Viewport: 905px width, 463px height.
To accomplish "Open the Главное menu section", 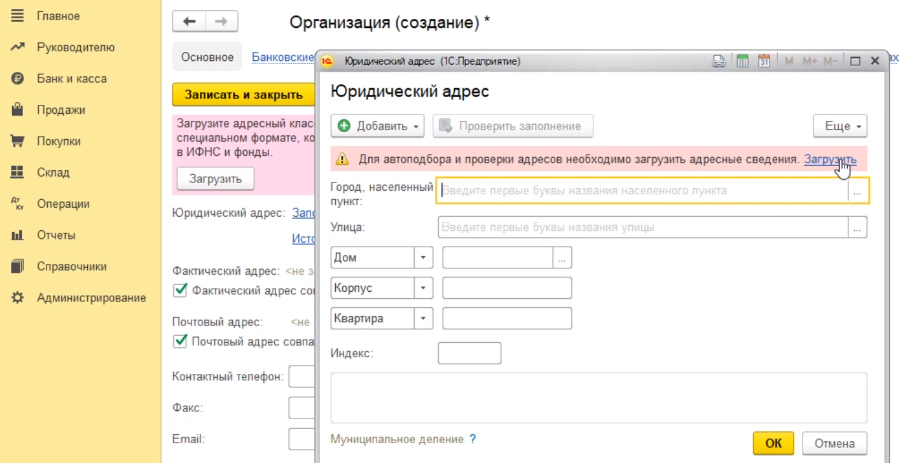I will (58, 16).
